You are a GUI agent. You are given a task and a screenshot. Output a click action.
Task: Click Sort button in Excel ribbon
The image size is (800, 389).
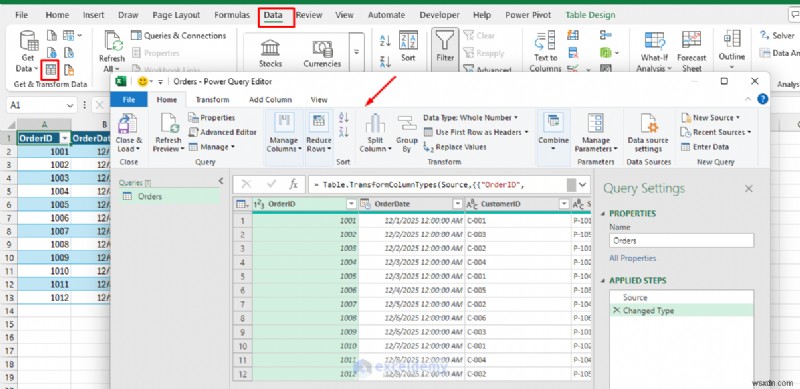(408, 46)
